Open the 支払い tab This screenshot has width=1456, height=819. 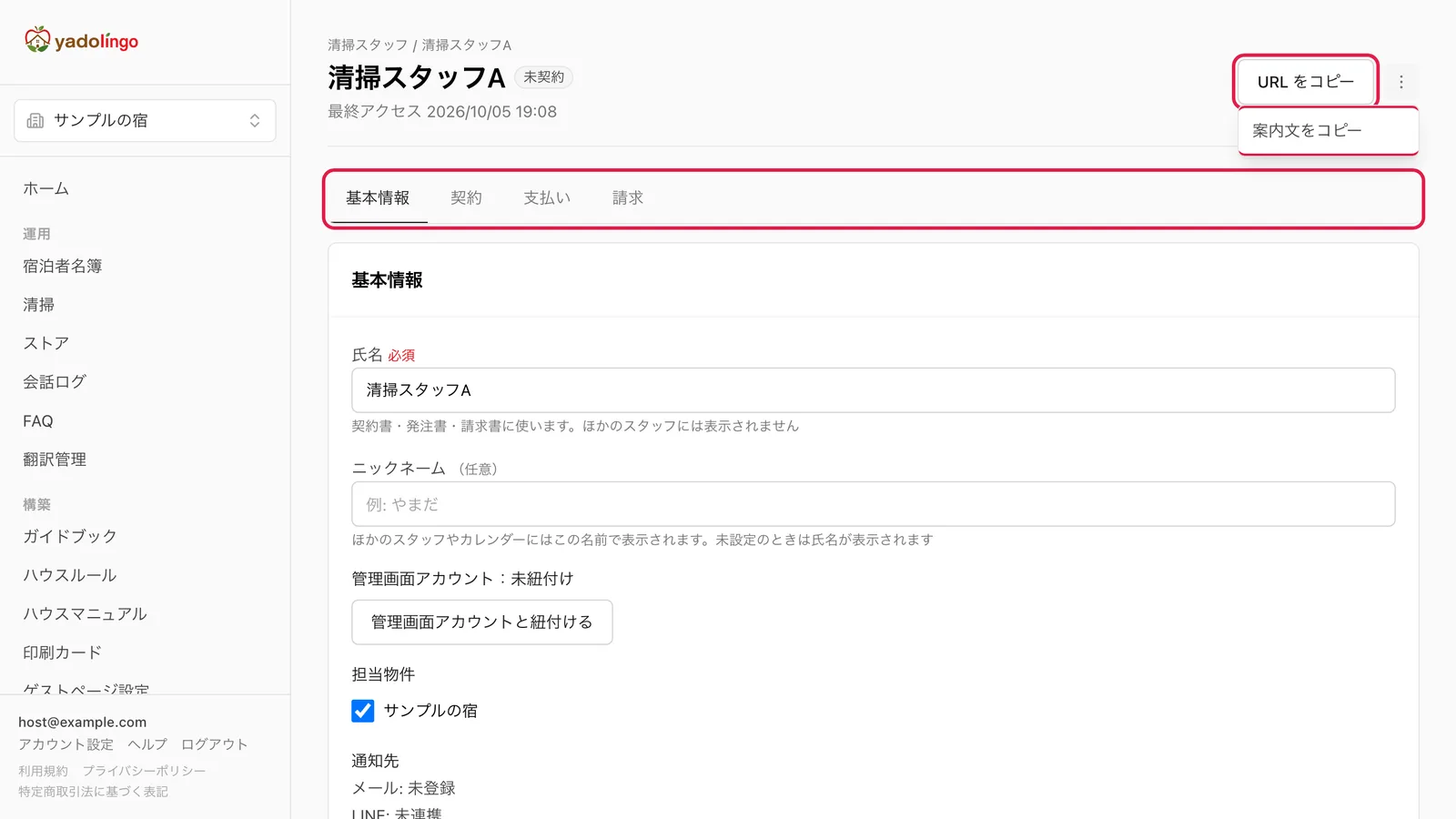pyautogui.click(x=547, y=197)
